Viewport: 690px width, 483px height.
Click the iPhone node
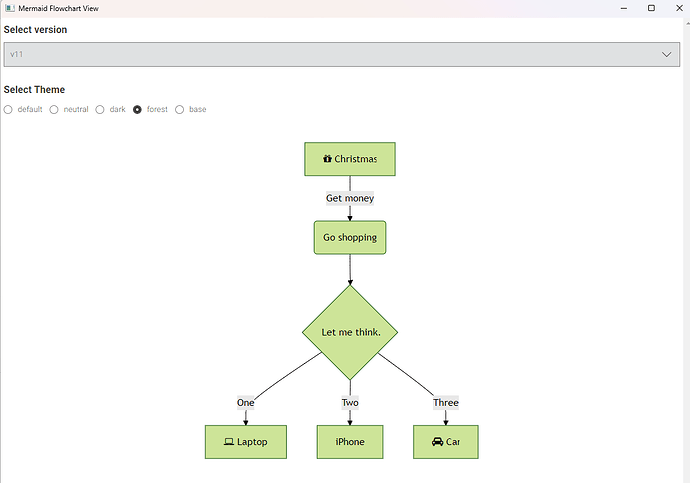350,442
